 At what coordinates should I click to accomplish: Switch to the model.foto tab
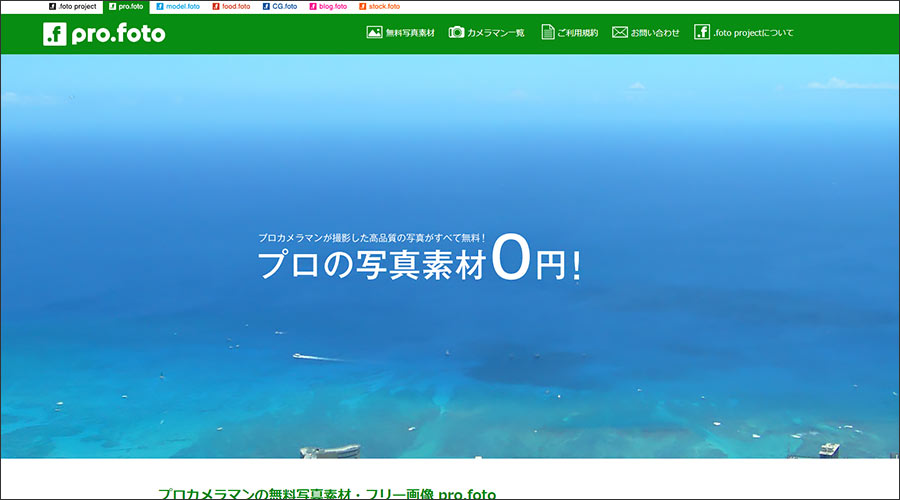coord(178,7)
